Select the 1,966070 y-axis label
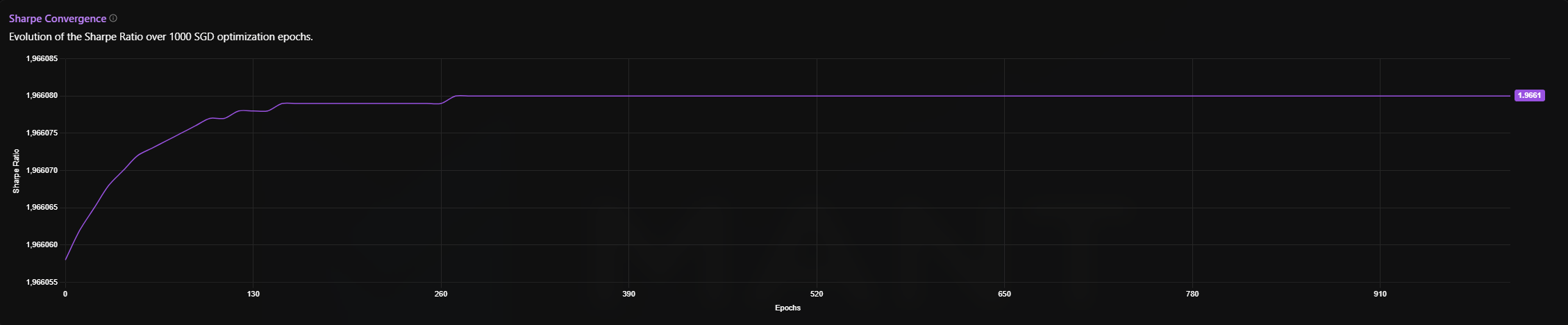1568x325 pixels. (x=42, y=171)
